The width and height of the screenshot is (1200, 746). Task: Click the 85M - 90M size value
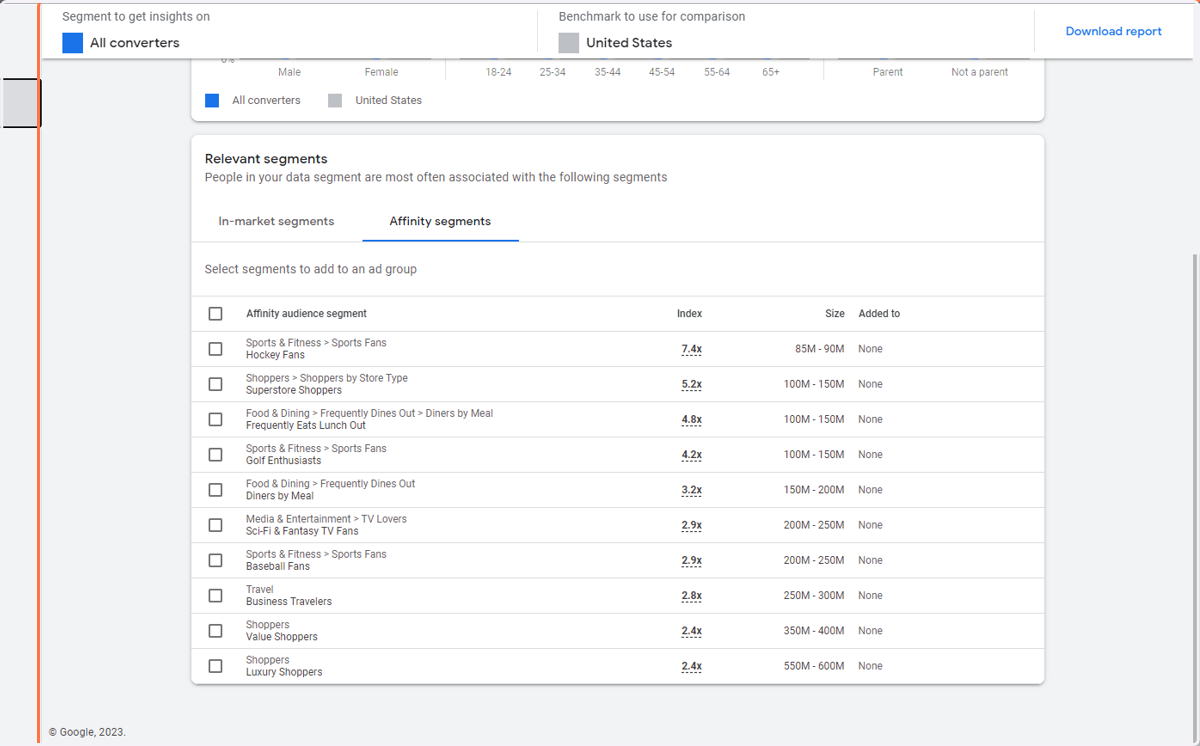(820, 349)
